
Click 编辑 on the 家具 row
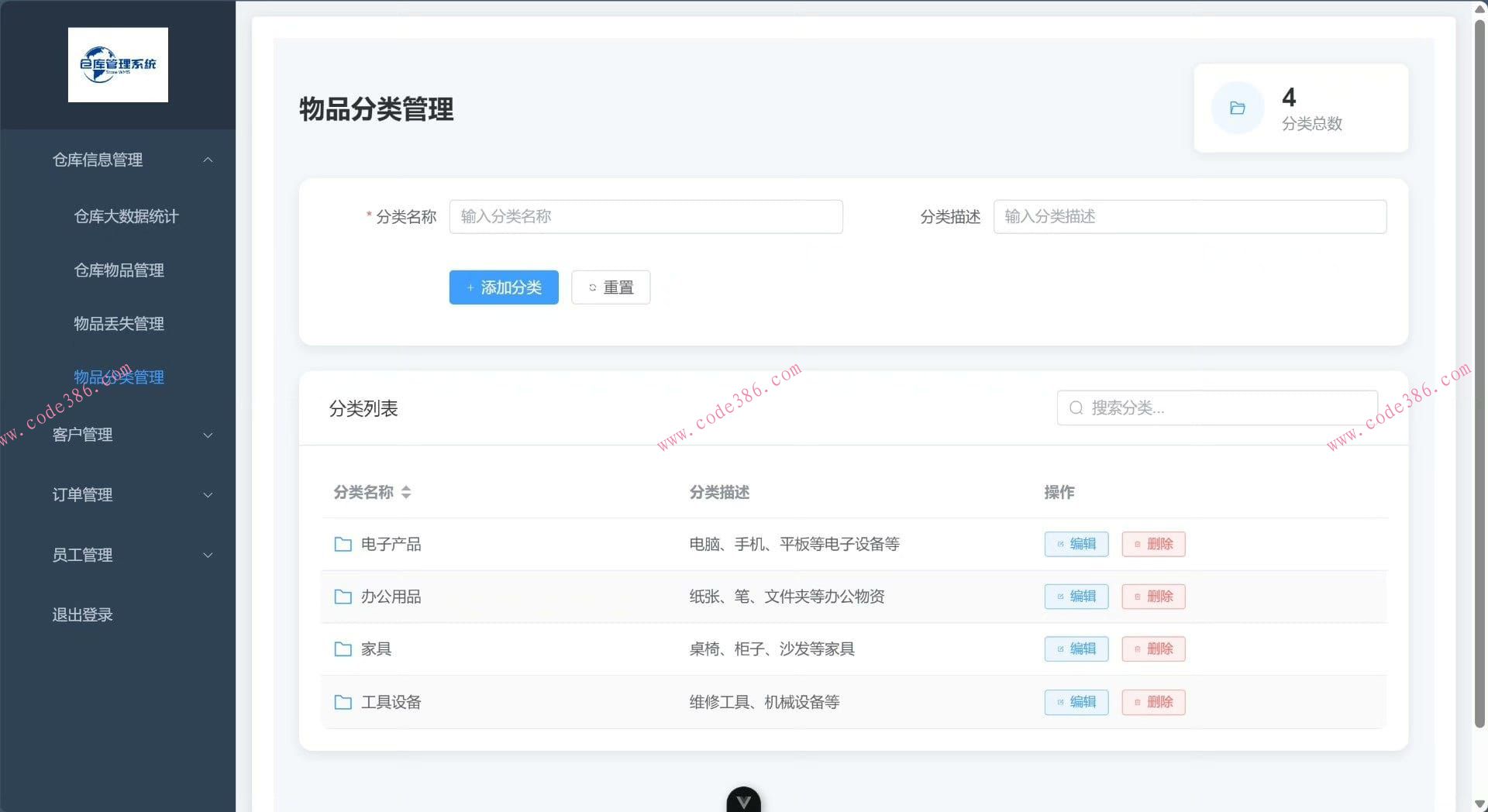[1076, 649]
